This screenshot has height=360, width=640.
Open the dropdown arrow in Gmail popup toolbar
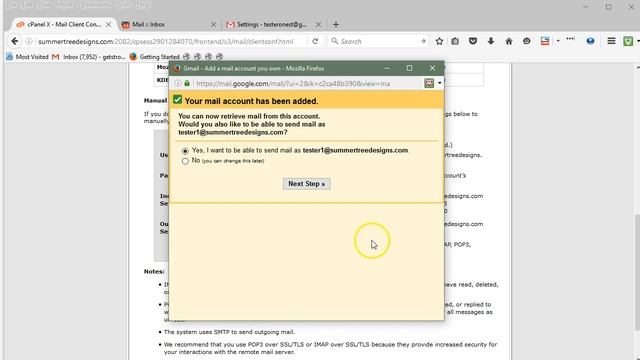tap(440, 83)
